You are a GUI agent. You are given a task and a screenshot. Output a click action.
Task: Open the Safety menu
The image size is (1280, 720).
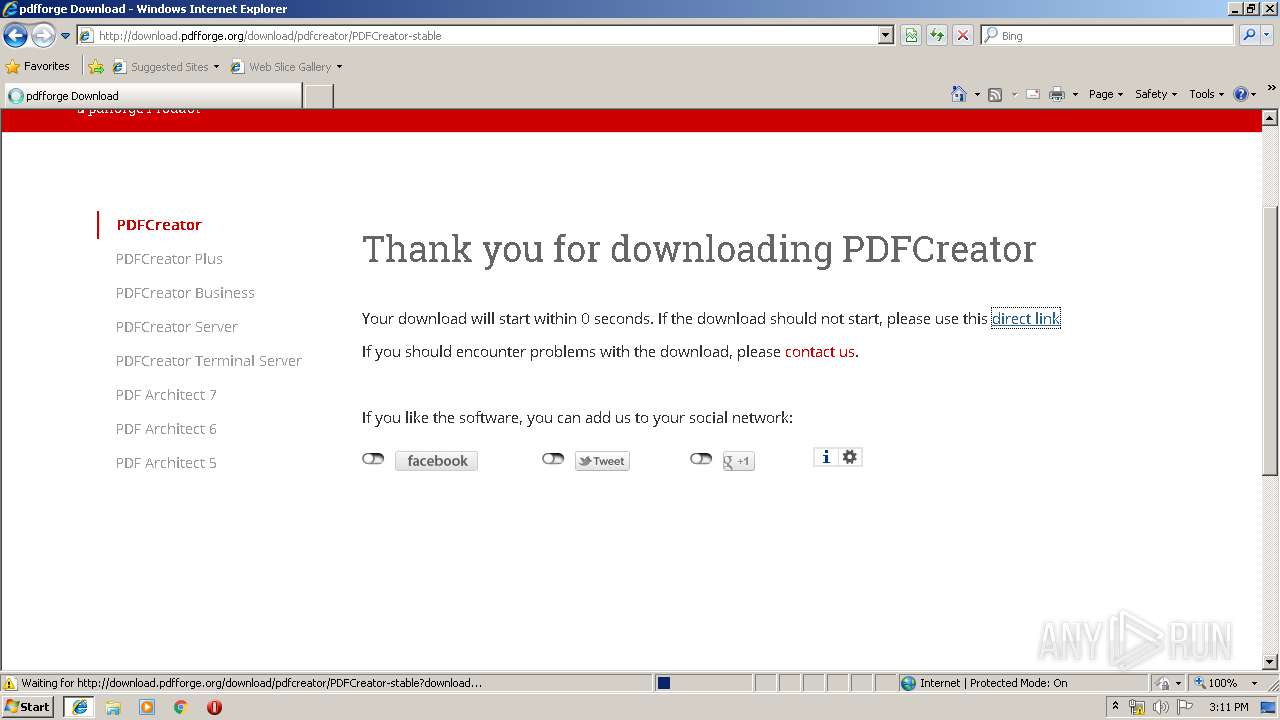click(x=1155, y=94)
